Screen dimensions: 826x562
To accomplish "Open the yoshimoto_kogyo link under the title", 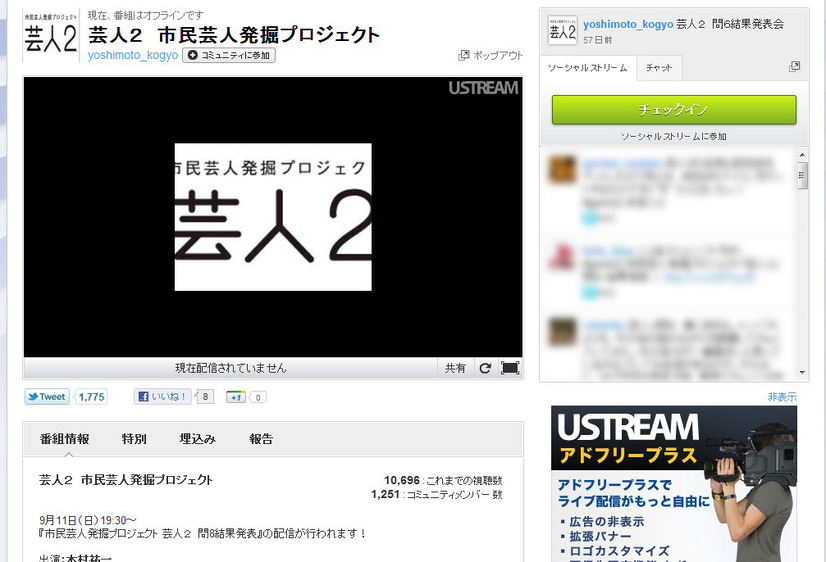I will (x=133, y=55).
